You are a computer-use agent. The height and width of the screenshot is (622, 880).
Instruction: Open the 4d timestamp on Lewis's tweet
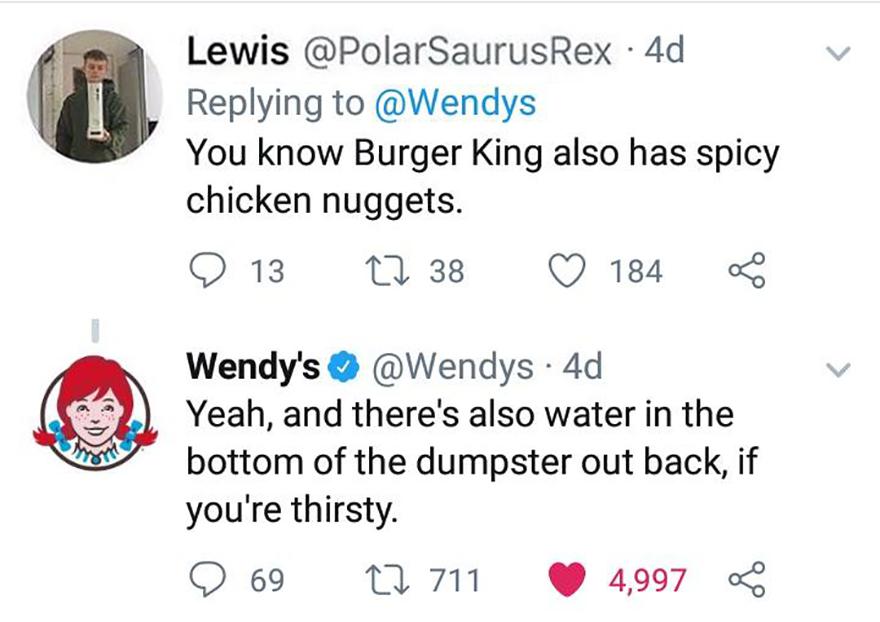[665, 52]
